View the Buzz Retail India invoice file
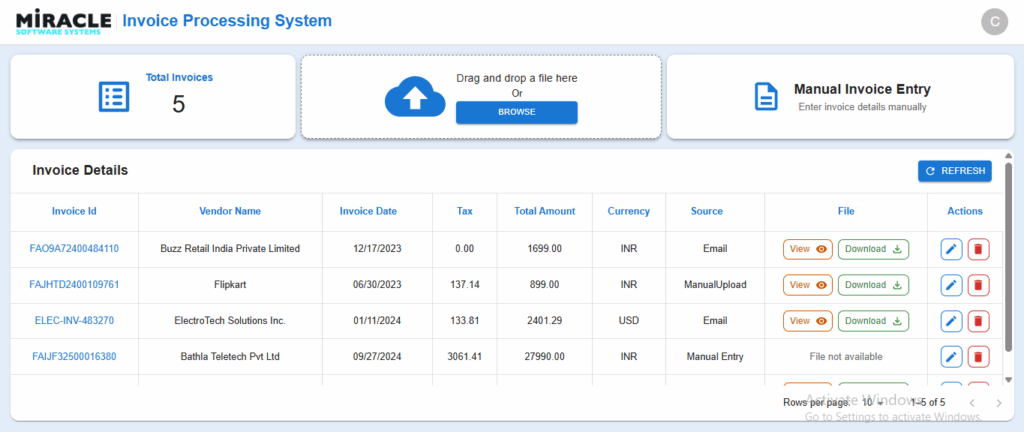 click(808, 249)
